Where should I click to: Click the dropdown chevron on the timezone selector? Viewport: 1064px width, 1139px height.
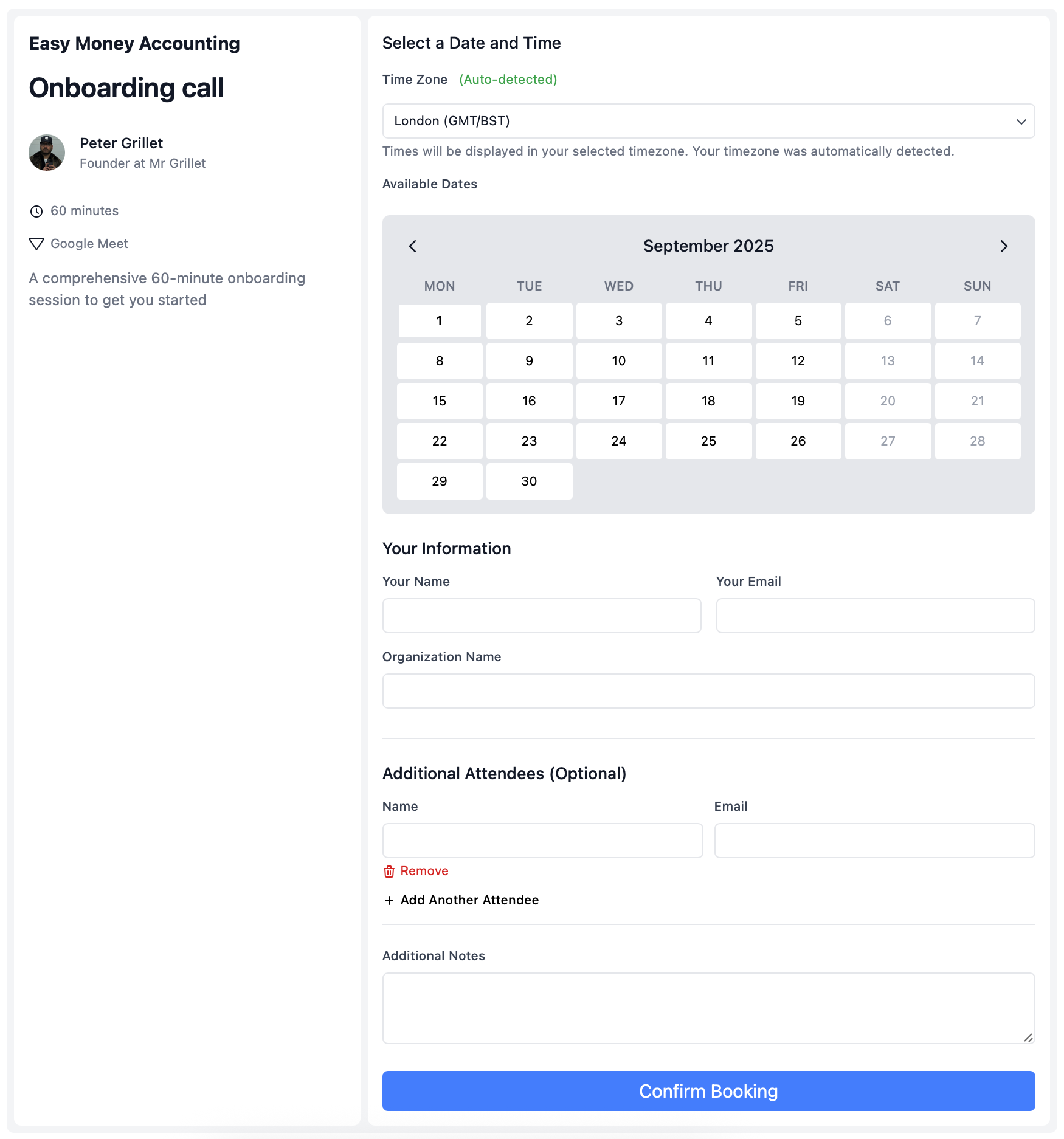tap(1021, 121)
